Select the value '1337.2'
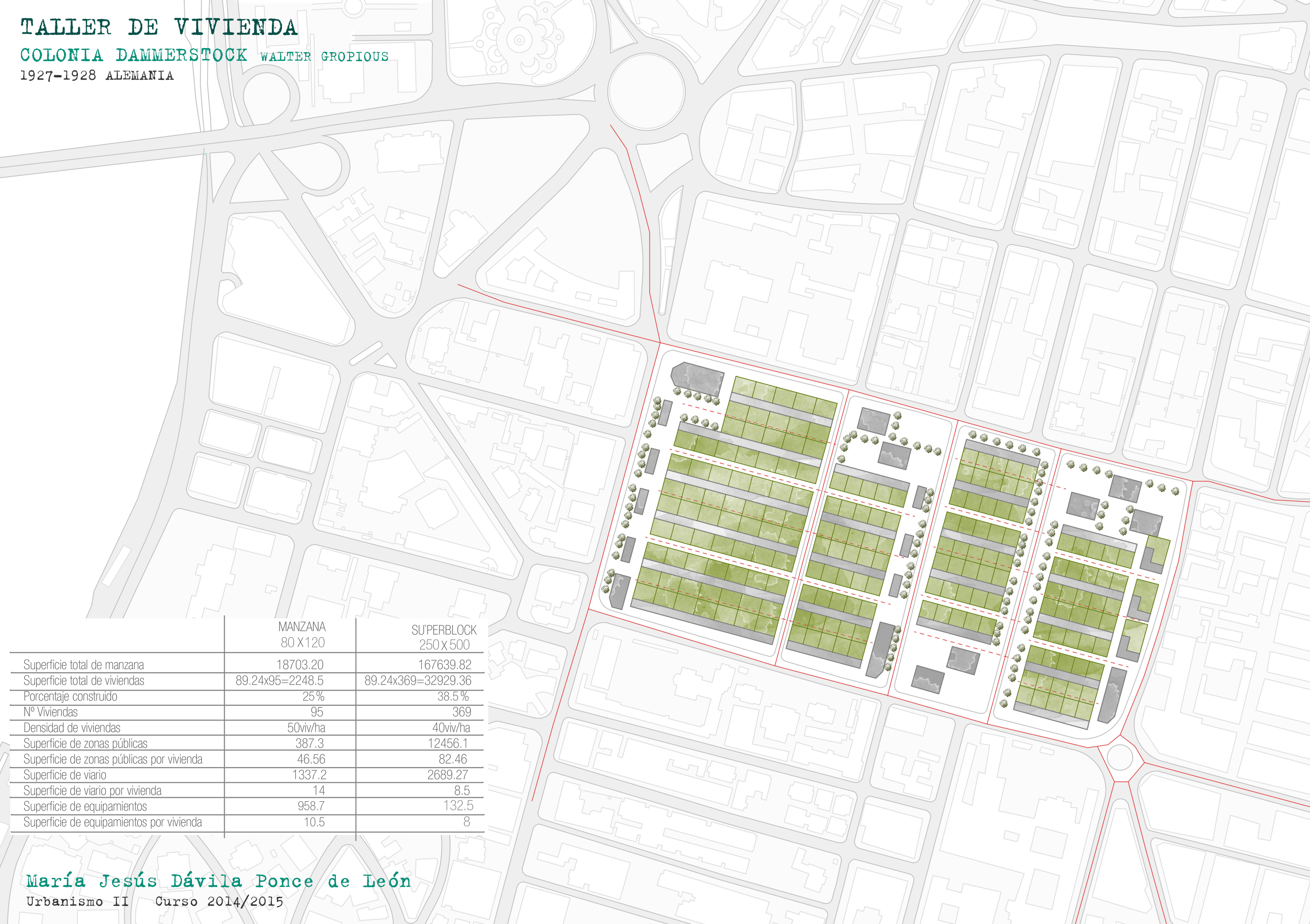Screen dimensions: 1310x924 tap(309, 775)
